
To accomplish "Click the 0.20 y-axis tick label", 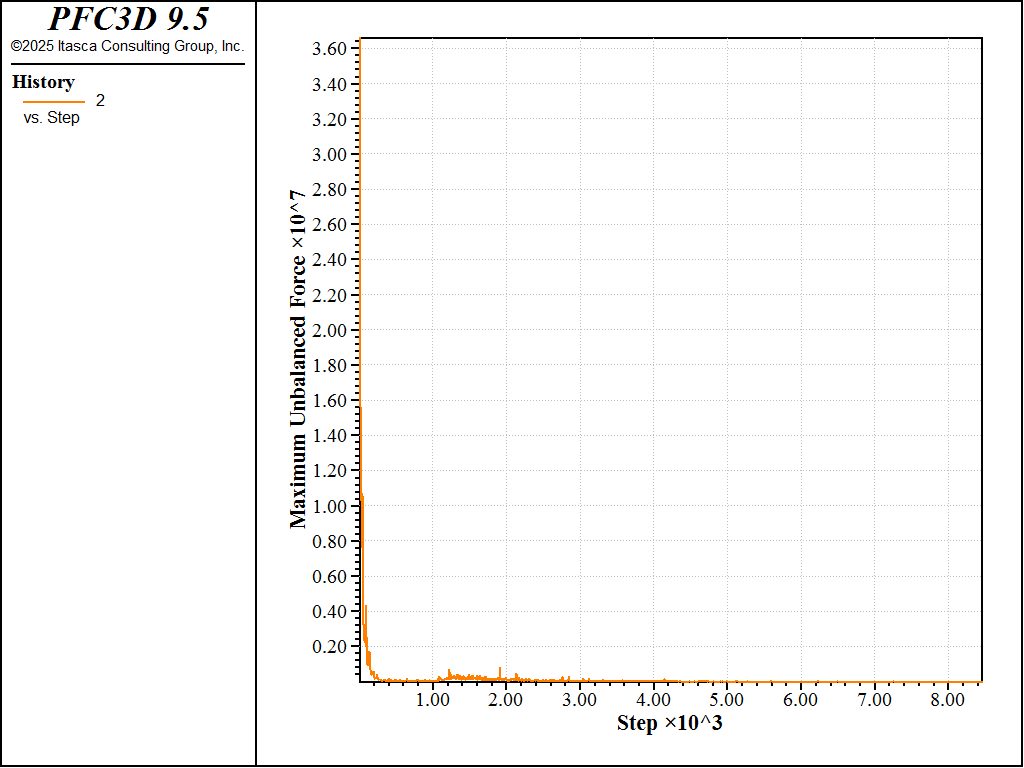I will tap(330, 647).
